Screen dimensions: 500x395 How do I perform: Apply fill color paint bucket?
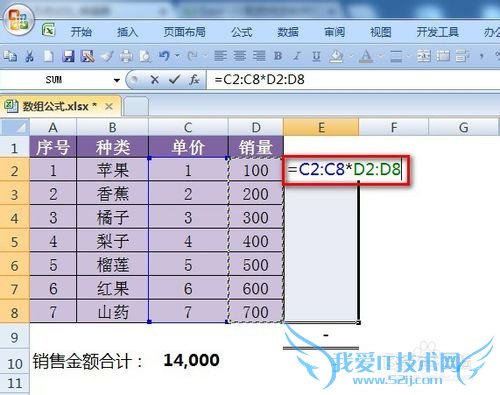(336, 56)
